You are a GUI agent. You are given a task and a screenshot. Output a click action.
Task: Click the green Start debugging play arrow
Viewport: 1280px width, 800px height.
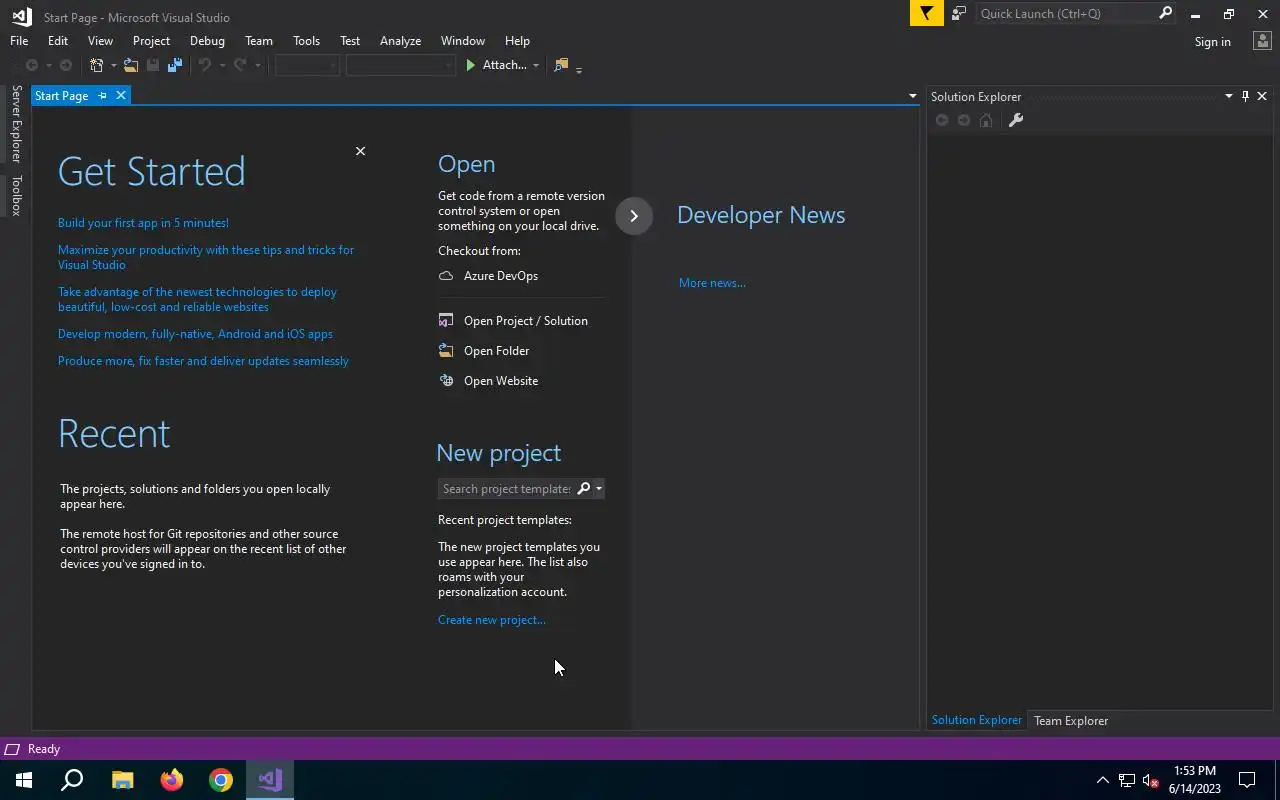click(470, 65)
